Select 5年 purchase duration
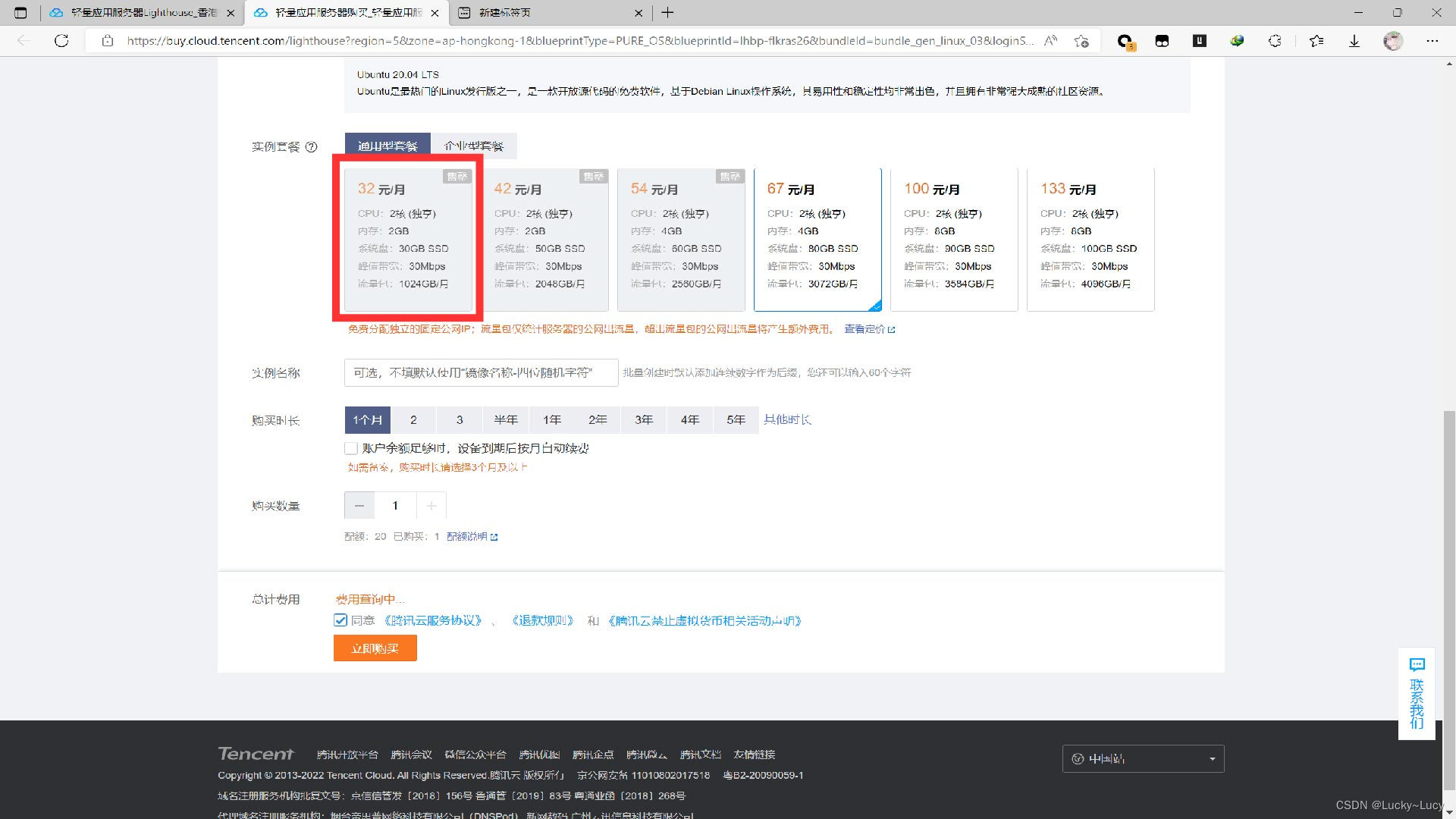 coord(736,419)
